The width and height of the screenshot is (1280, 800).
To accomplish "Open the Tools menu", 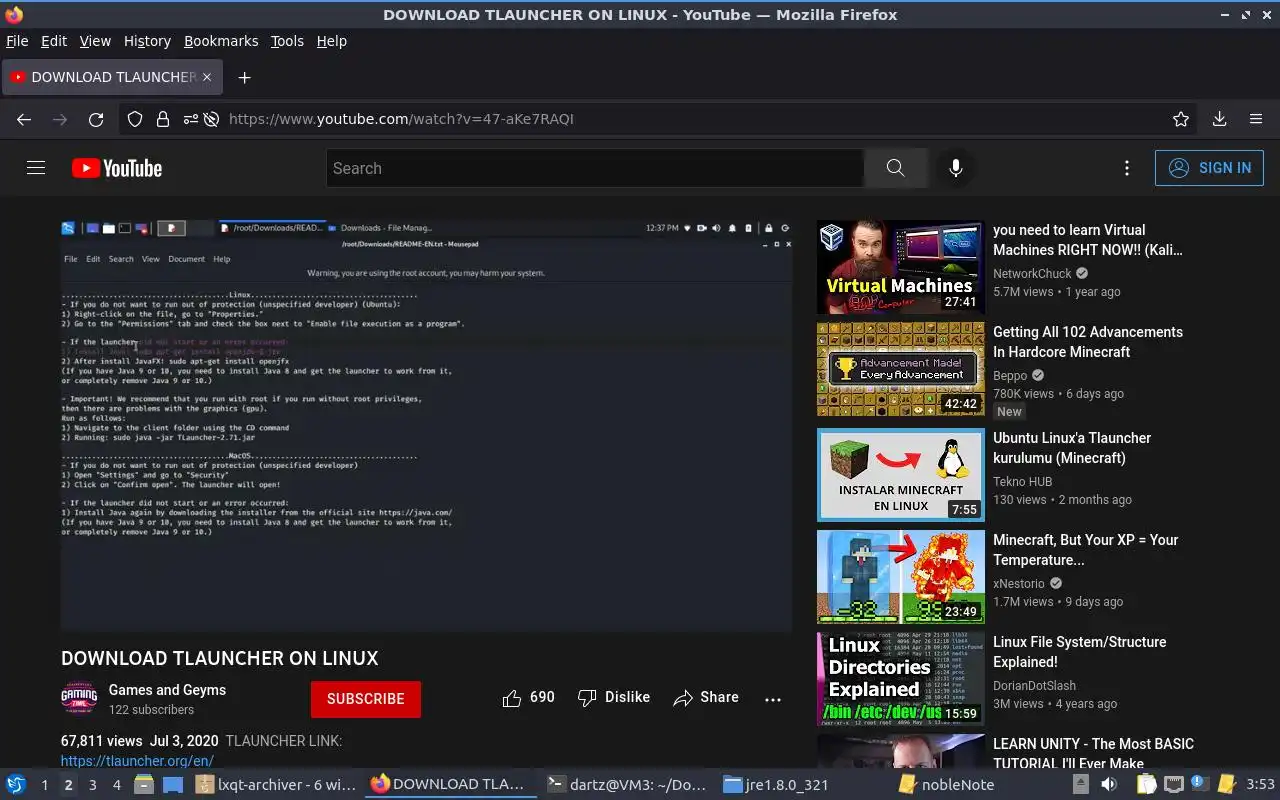I will click(287, 41).
